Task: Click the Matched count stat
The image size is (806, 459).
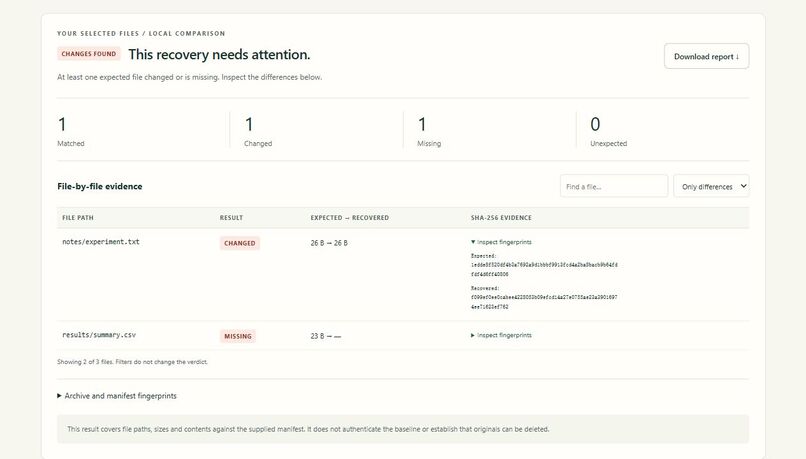Action: tap(70, 131)
